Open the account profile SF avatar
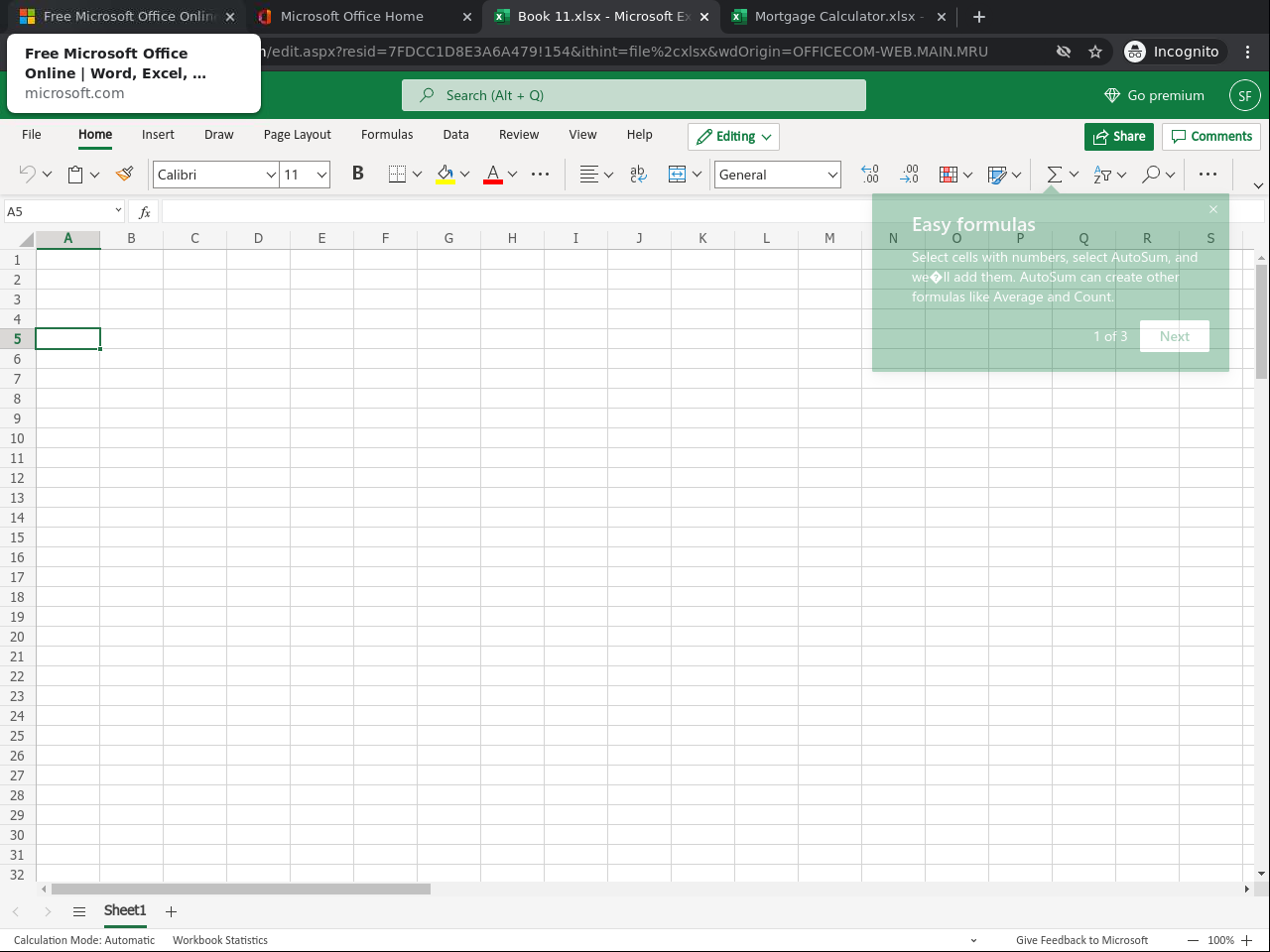Image resolution: width=1270 pixels, height=952 pixels. pyautogui.click(x=1245, y=95)
